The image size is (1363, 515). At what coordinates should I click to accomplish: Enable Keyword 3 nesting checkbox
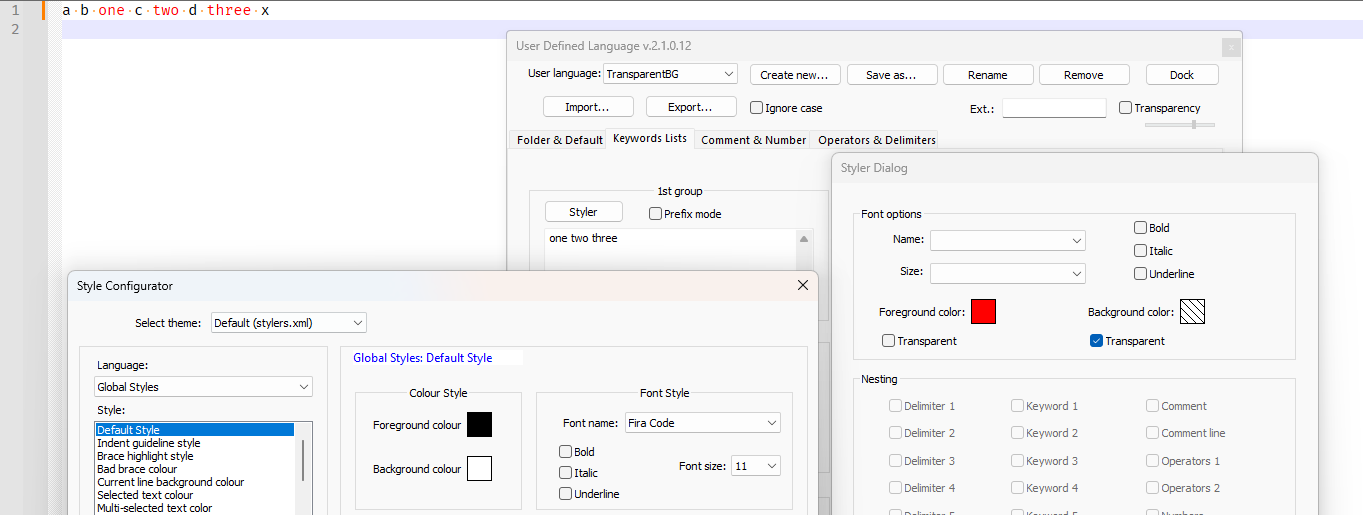1017,461
